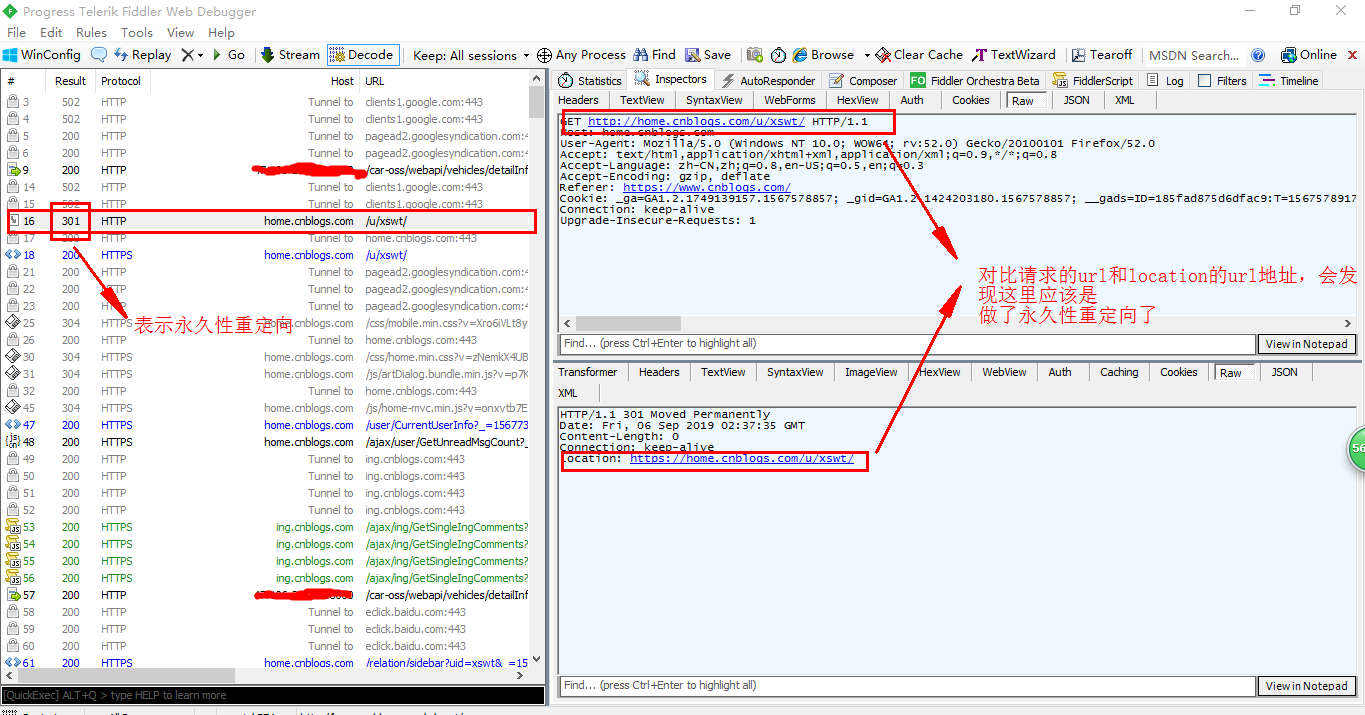
Task: Click the Tearoff toolbar button
Action: pos(1102,55)
